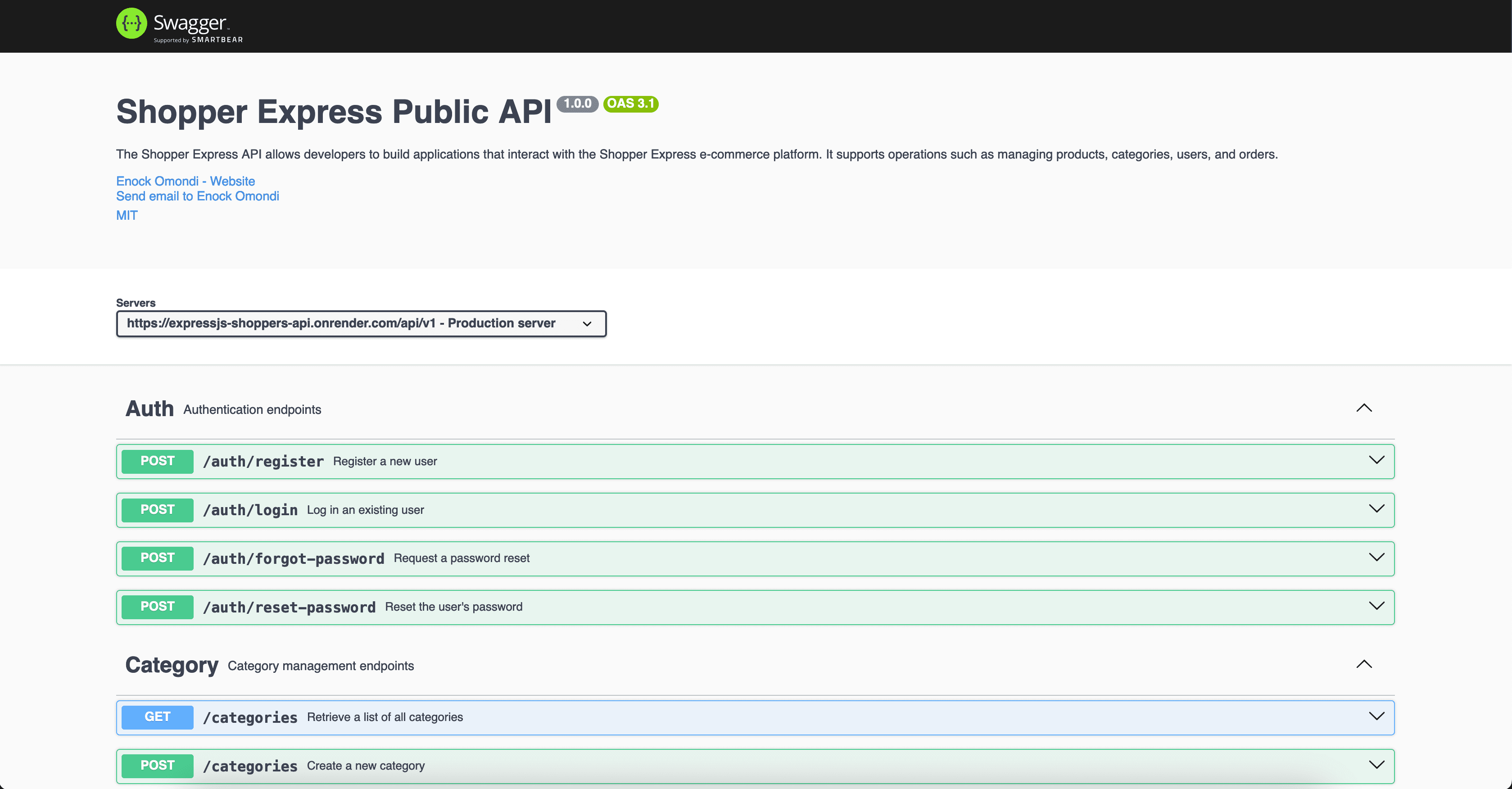Click 'Request a password reset' text
This screenshot has width=1512, height=789.
[x=462, y=558]
